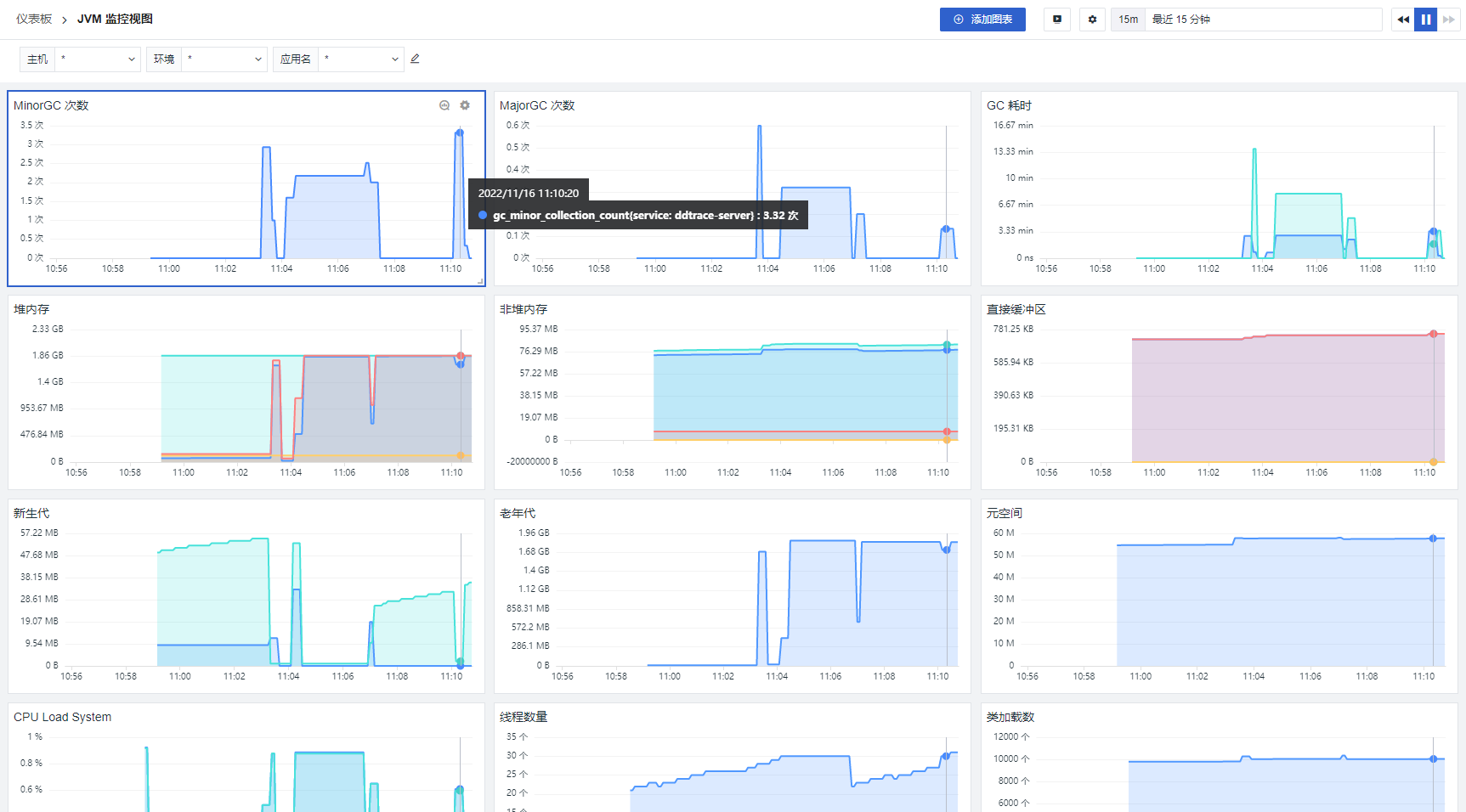Click the 最近 15 分钟 time field
The height and width of the screenshot is (812, 1466).
1264,20
